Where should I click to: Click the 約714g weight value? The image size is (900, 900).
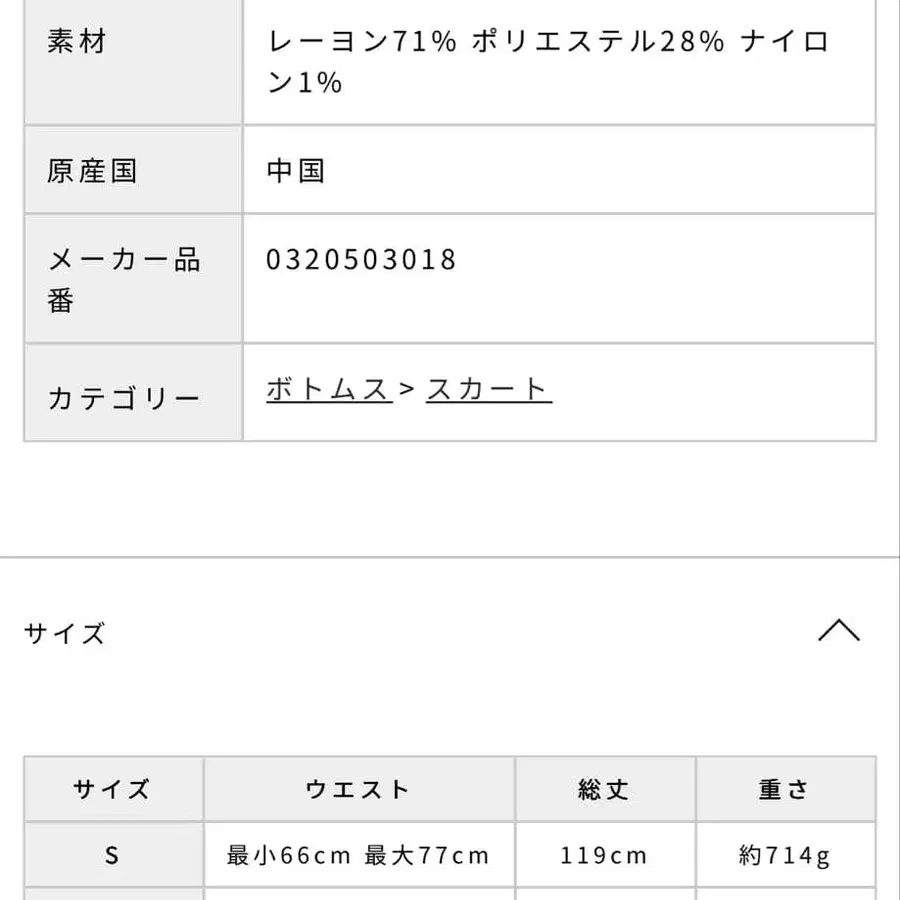coord(785,856)
